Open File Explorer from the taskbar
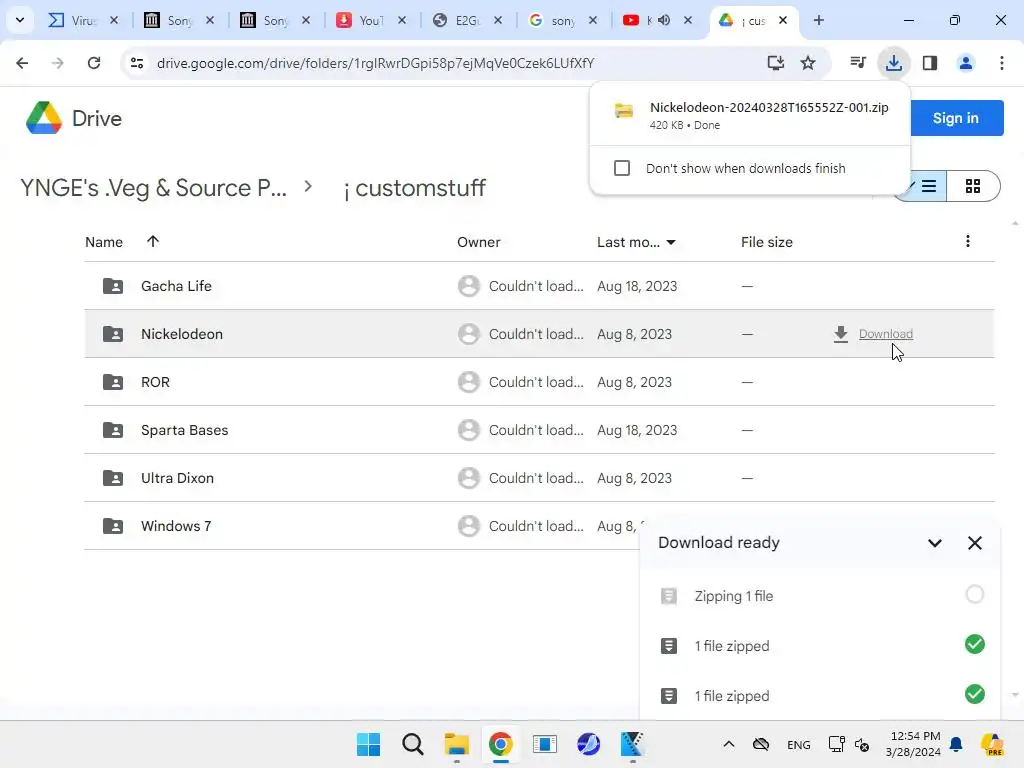The width and height of the screenshot is (1024, 768). [x=456, y=744]
